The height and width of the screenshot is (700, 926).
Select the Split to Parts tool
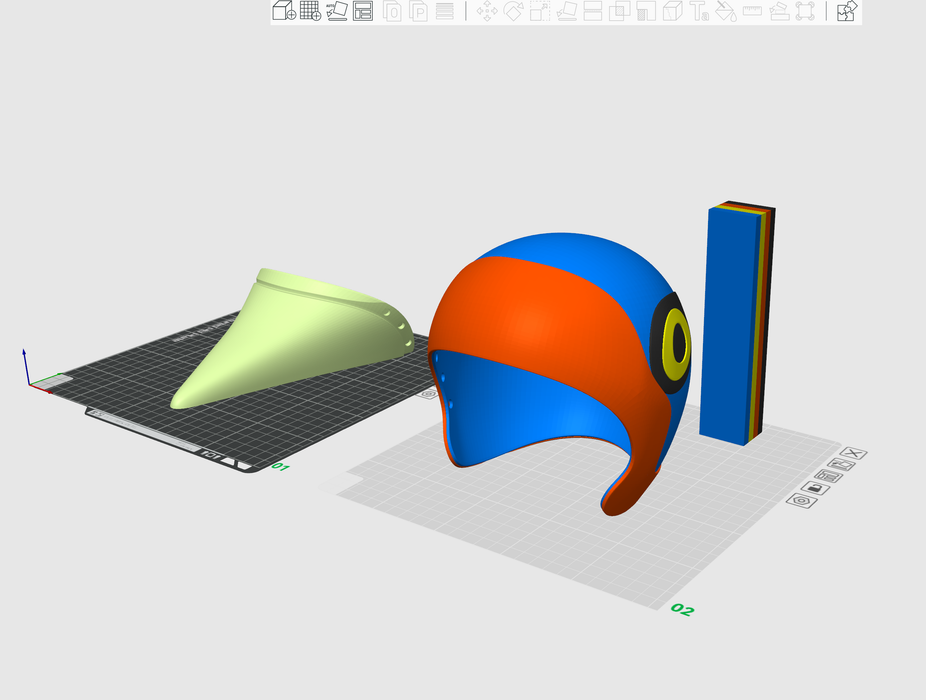point(419,11)
